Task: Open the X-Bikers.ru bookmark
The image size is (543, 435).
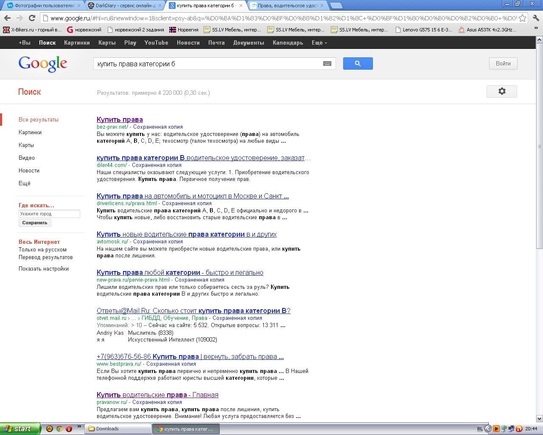Action: click(32, 30)
